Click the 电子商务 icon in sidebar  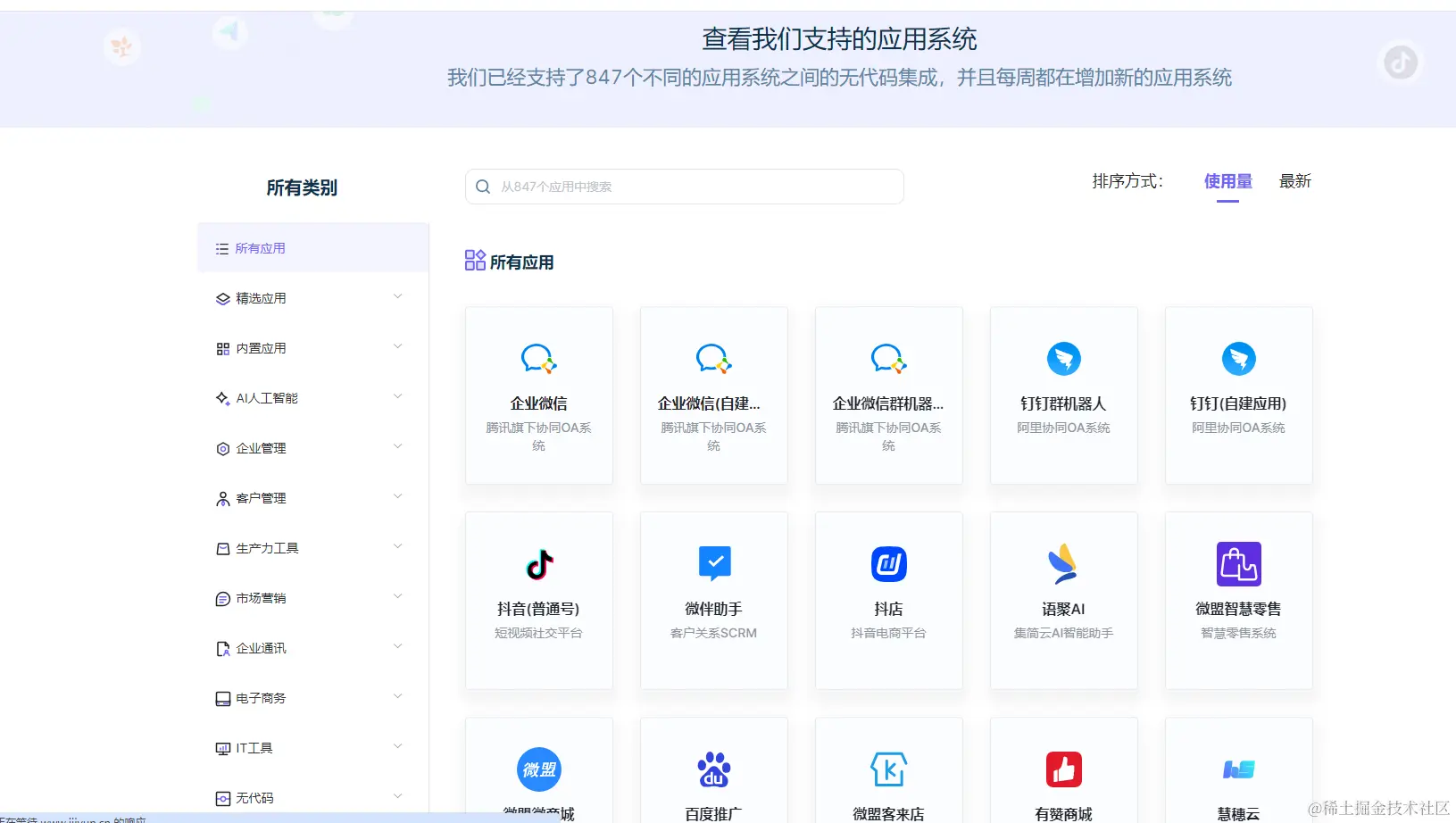coord(223,699)
